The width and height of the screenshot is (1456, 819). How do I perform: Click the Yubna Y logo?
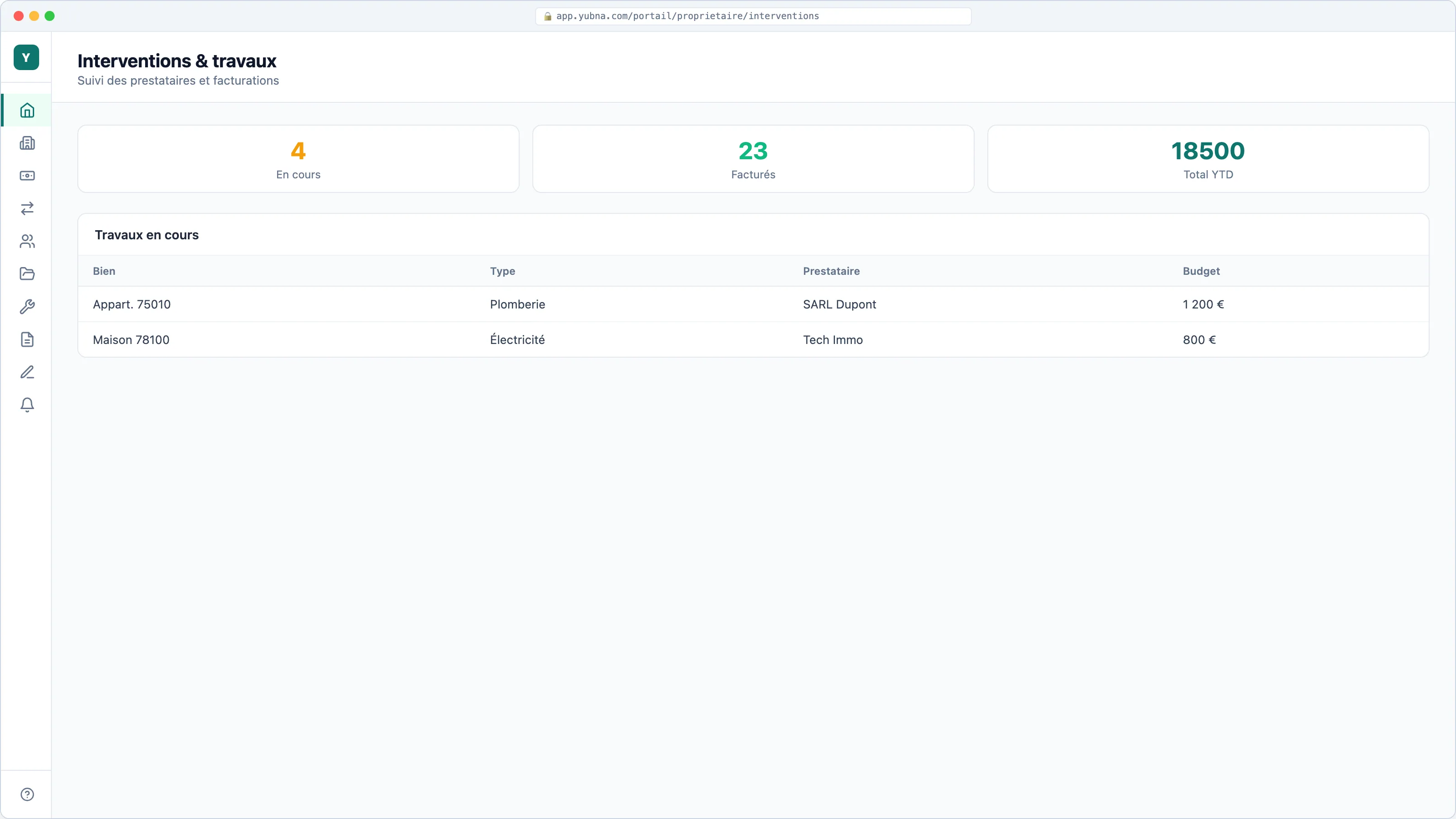point(26,57)
